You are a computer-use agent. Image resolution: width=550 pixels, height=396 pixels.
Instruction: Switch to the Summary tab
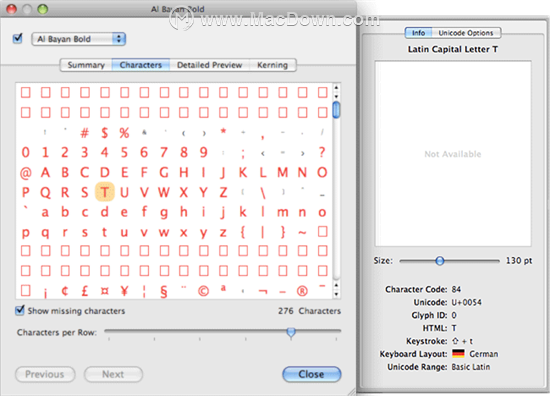(86, 65)
